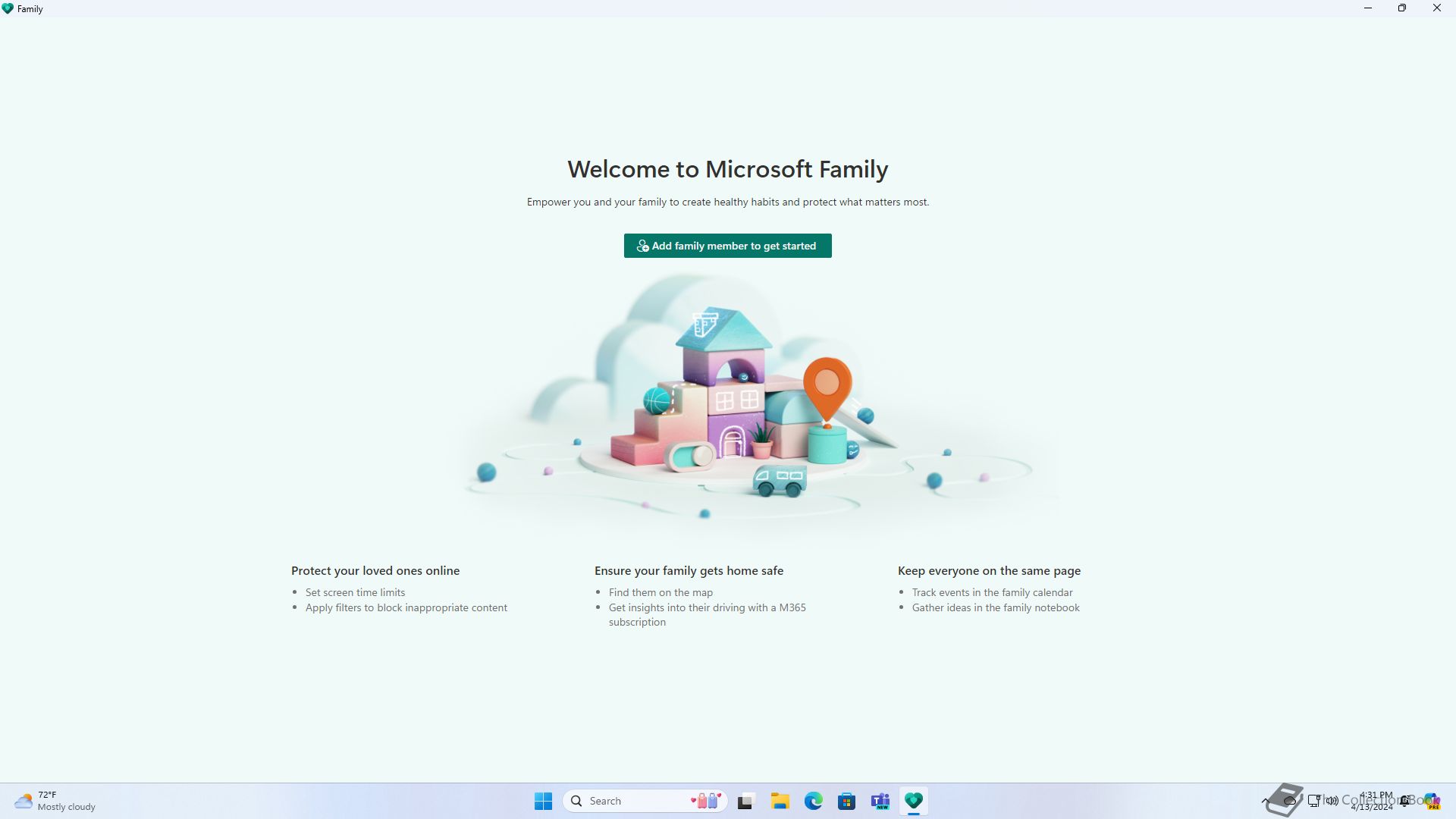Click the search highlights gift icon
This screenshot has width=1456, height=819.
click(x=707, y=801)
